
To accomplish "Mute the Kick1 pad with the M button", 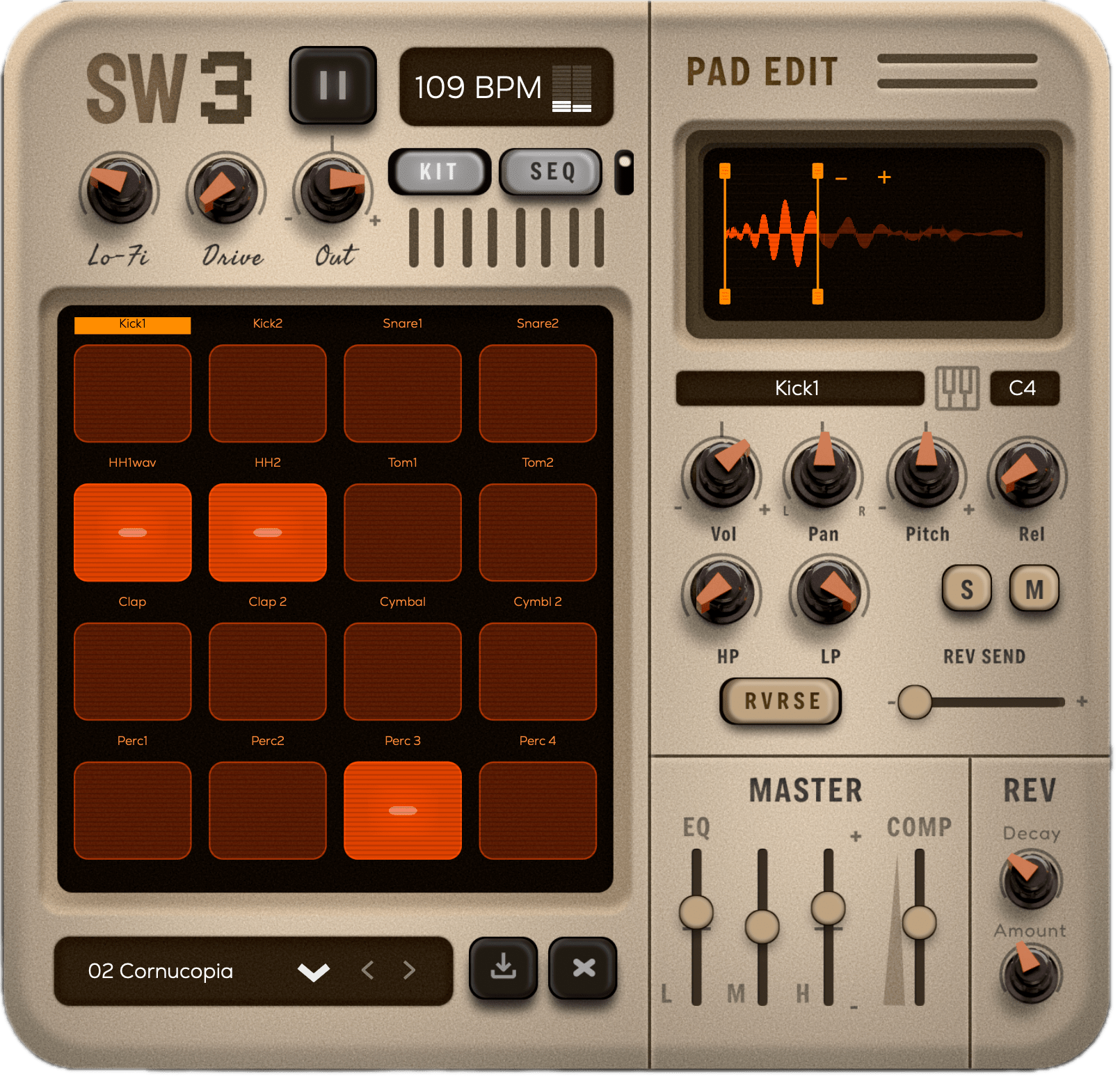I will pos(1034,589).
